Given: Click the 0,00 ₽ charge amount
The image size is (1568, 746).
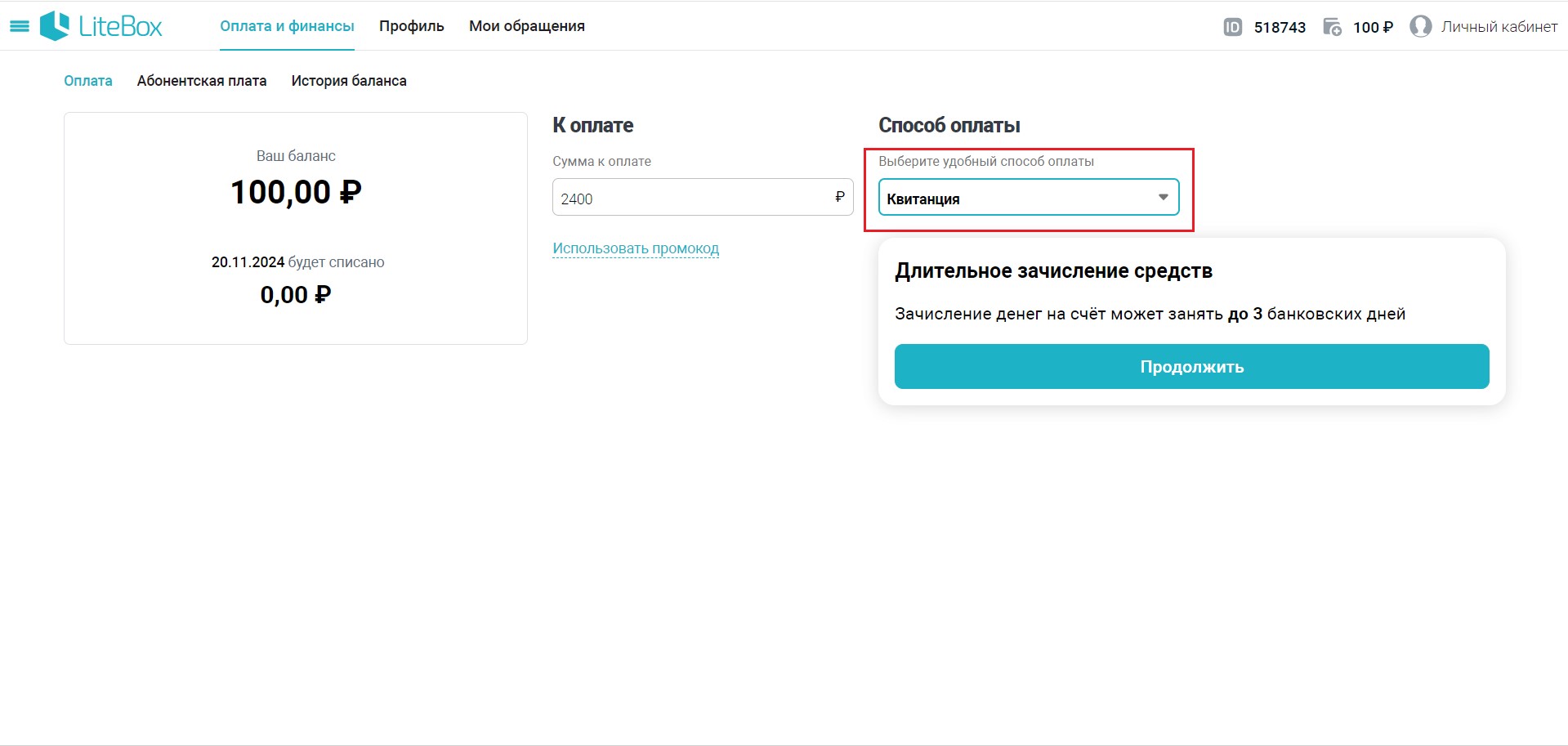Looking at the screenshot, I should tap(296, 295).
